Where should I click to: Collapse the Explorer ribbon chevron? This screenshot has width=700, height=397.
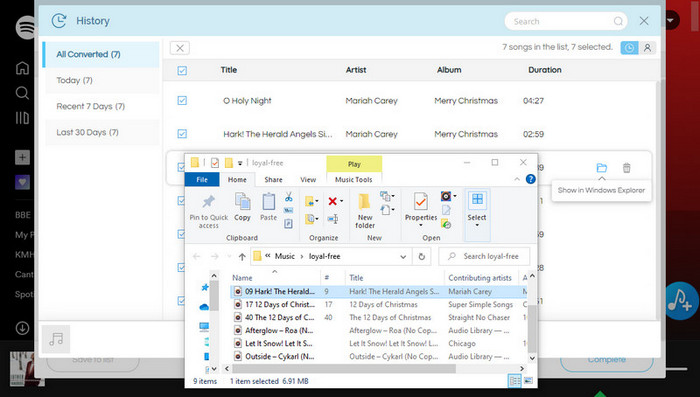pos(517,179)
